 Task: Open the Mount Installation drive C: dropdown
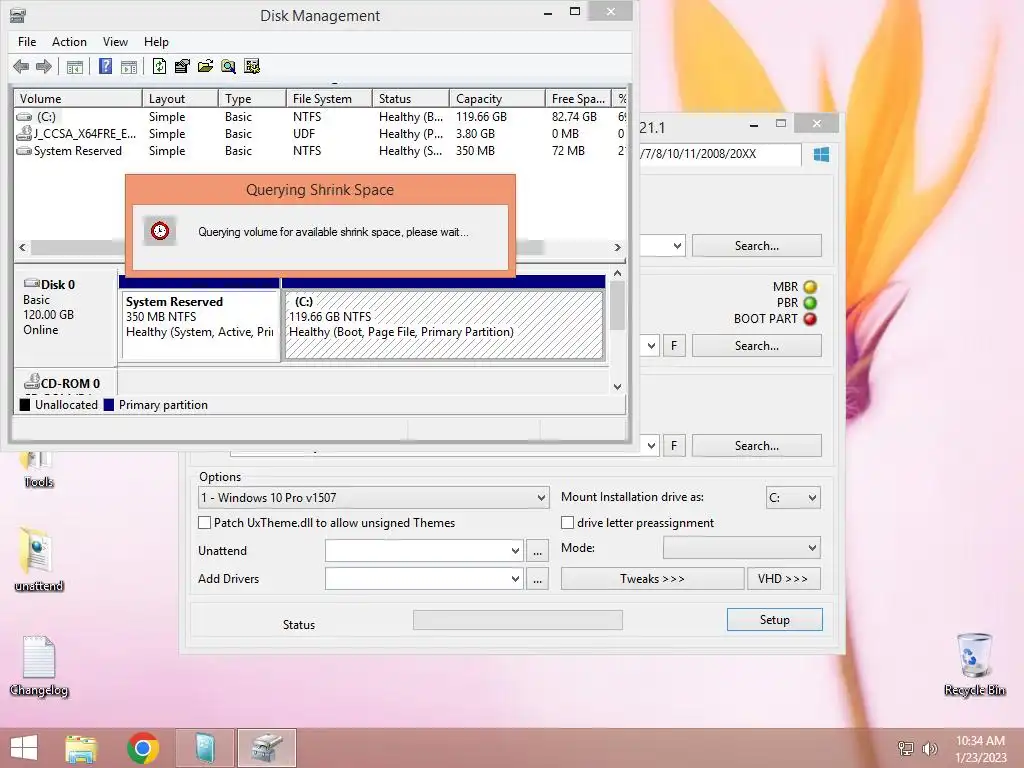pyautogui.click(x=793, y=498)
